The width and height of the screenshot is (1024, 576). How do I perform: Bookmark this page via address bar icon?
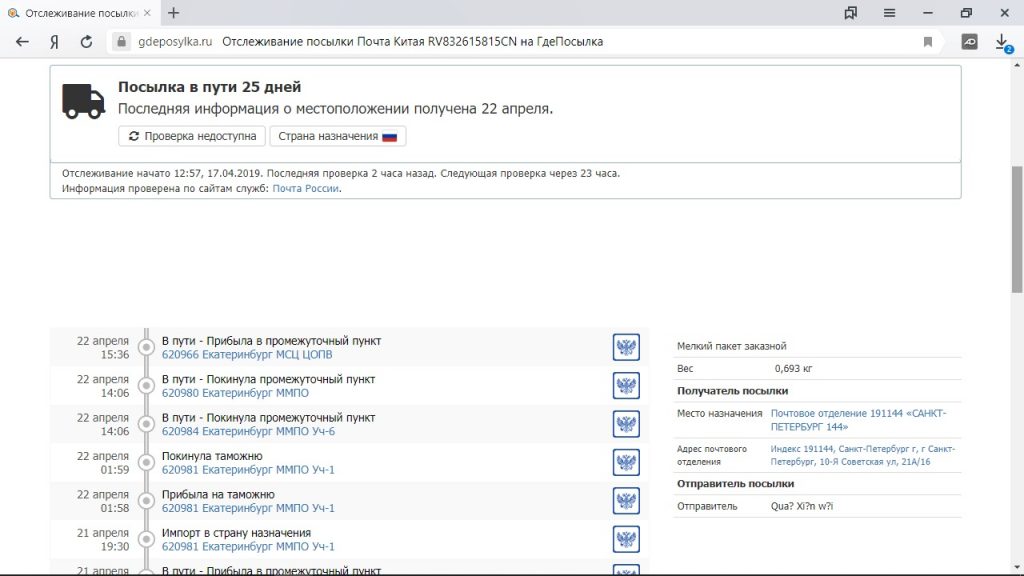click(x=928, y=42)
